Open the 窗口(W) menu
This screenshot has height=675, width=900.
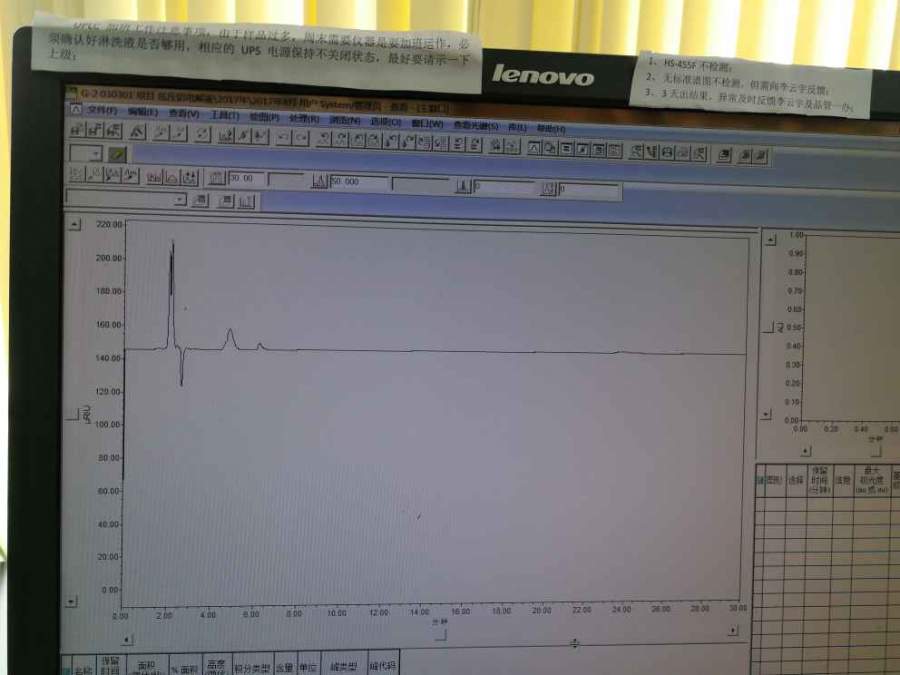click(x=427, y=123)
